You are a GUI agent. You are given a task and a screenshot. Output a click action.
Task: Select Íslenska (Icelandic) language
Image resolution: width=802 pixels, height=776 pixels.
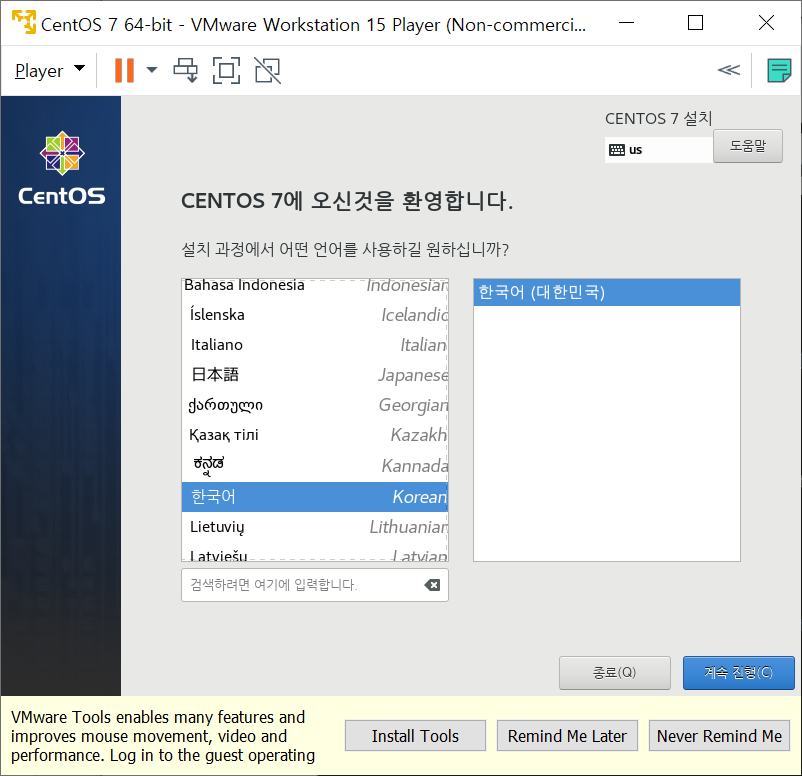point(315,315)
